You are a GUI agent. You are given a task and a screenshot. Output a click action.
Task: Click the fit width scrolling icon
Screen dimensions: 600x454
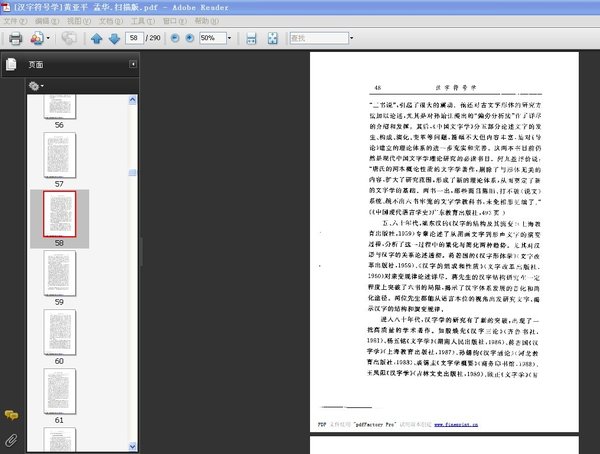(251, 38)
